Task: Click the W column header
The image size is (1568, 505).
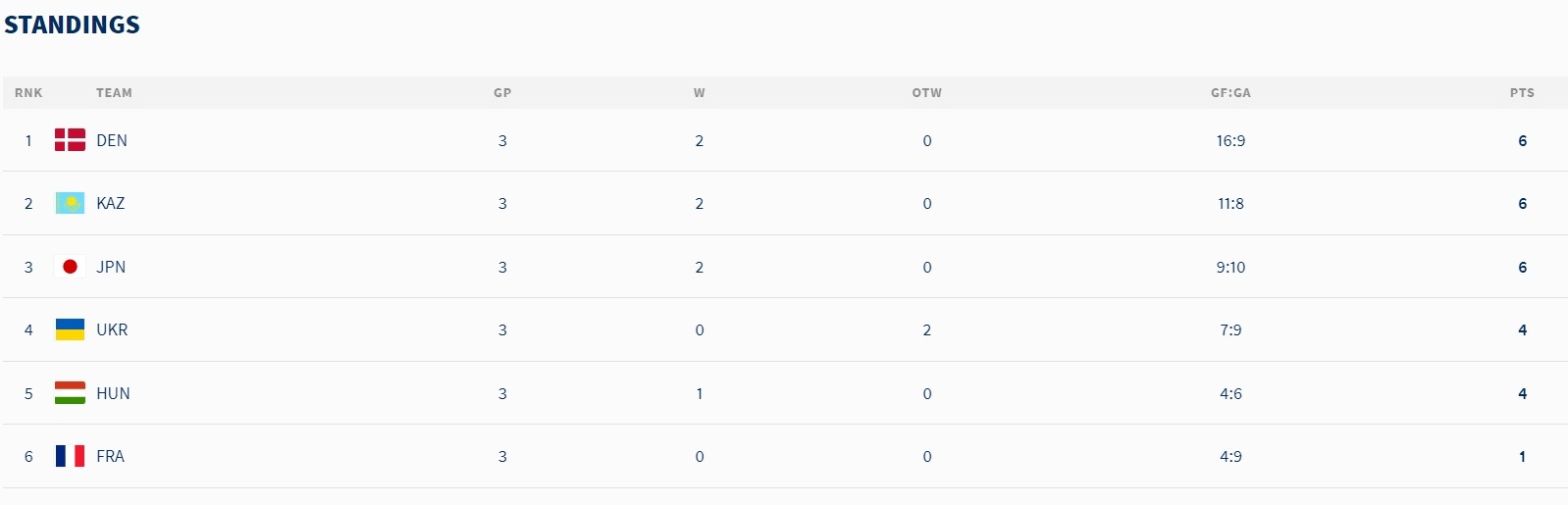Action: (x=700, y=93)
